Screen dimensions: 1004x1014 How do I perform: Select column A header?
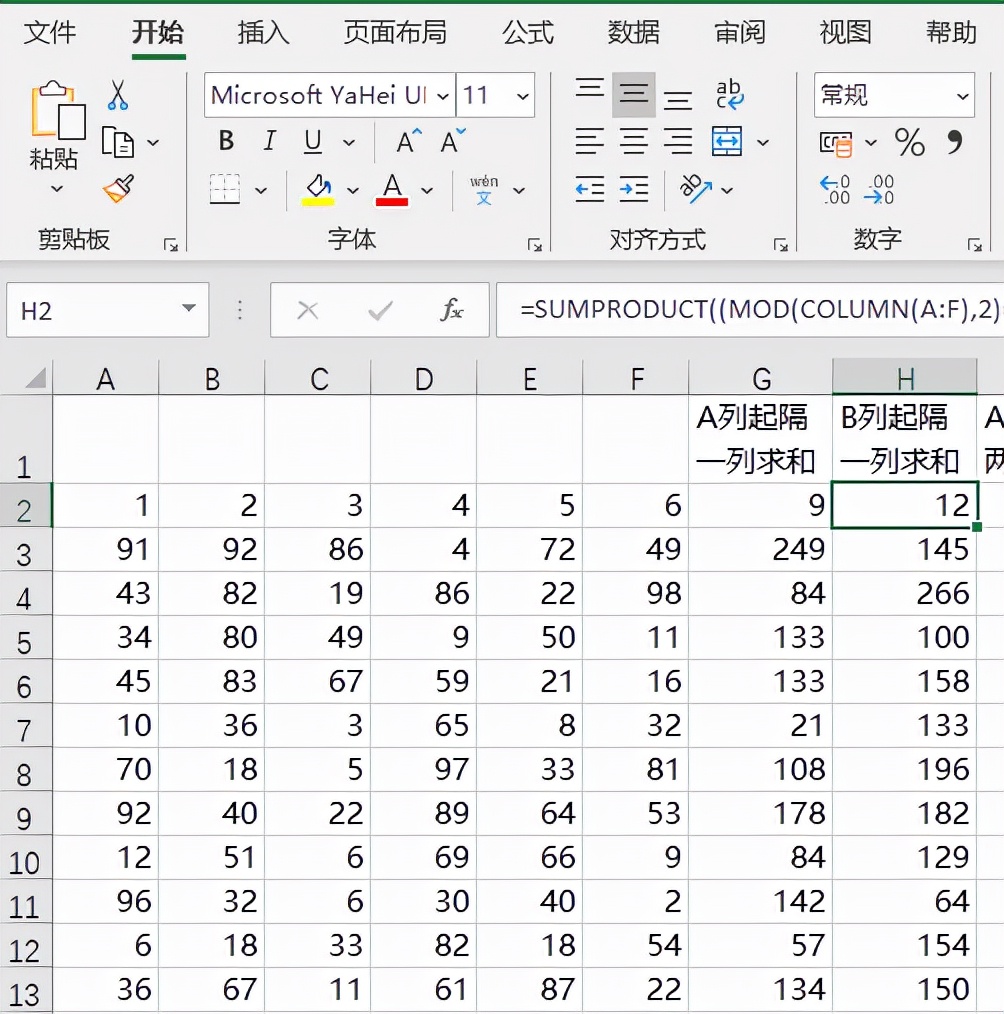[105, 378]
